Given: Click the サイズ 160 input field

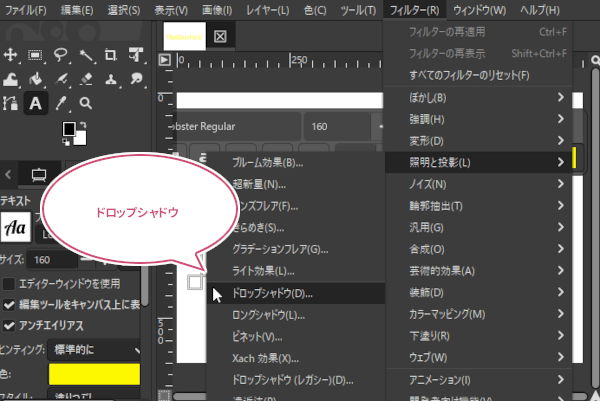Looking at the screenshot, I should pos(53,260).
